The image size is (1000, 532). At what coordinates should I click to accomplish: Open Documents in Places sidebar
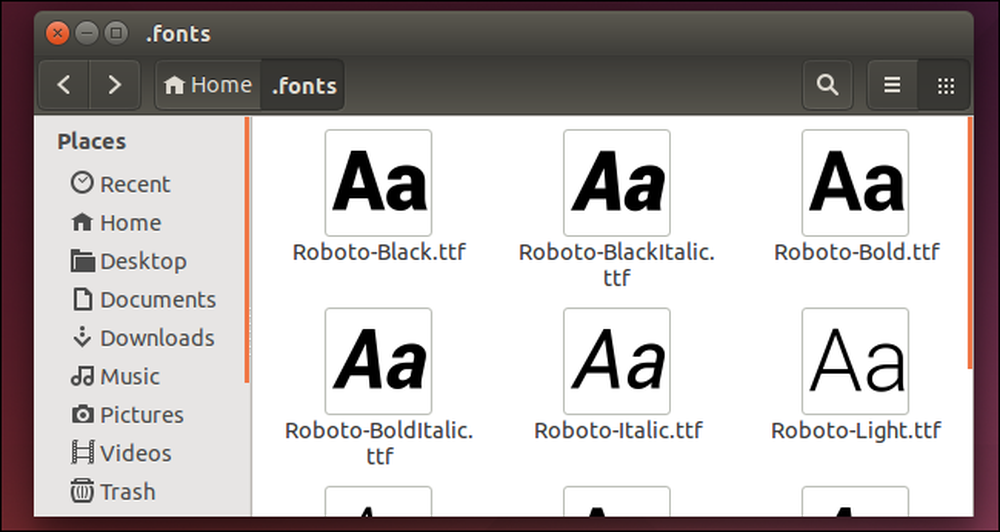pyautogui.click(x=158, y=299)
